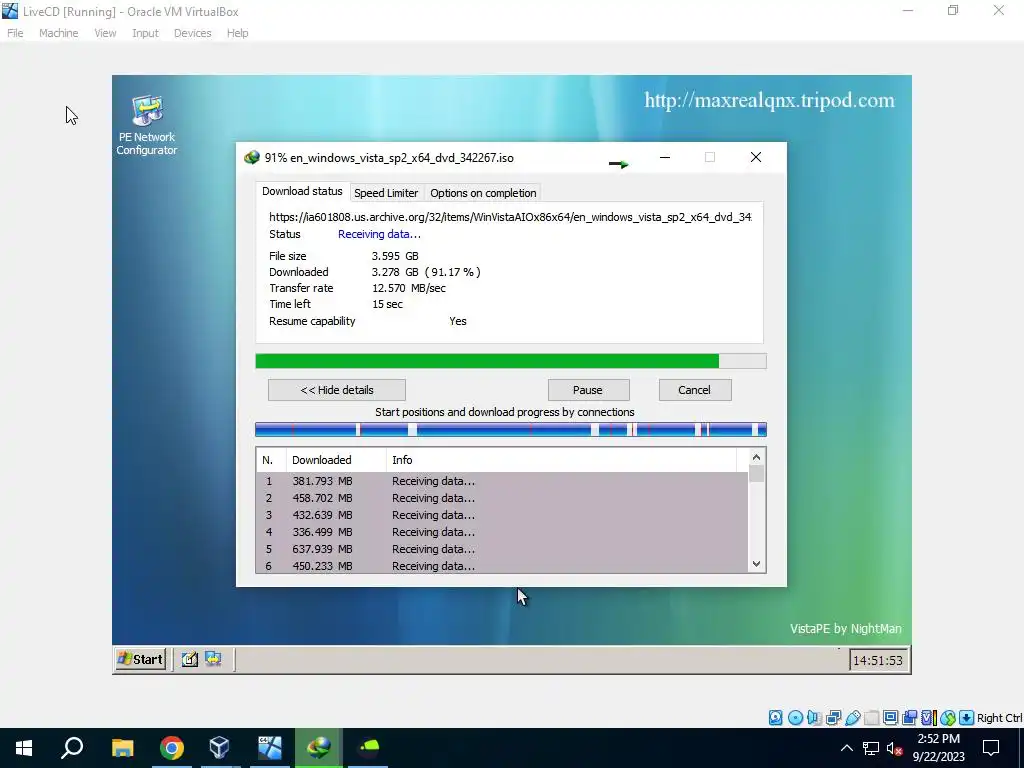Select connection row 4 with 336.499 MB
The image size is (1024, 768).
point(502,532)
